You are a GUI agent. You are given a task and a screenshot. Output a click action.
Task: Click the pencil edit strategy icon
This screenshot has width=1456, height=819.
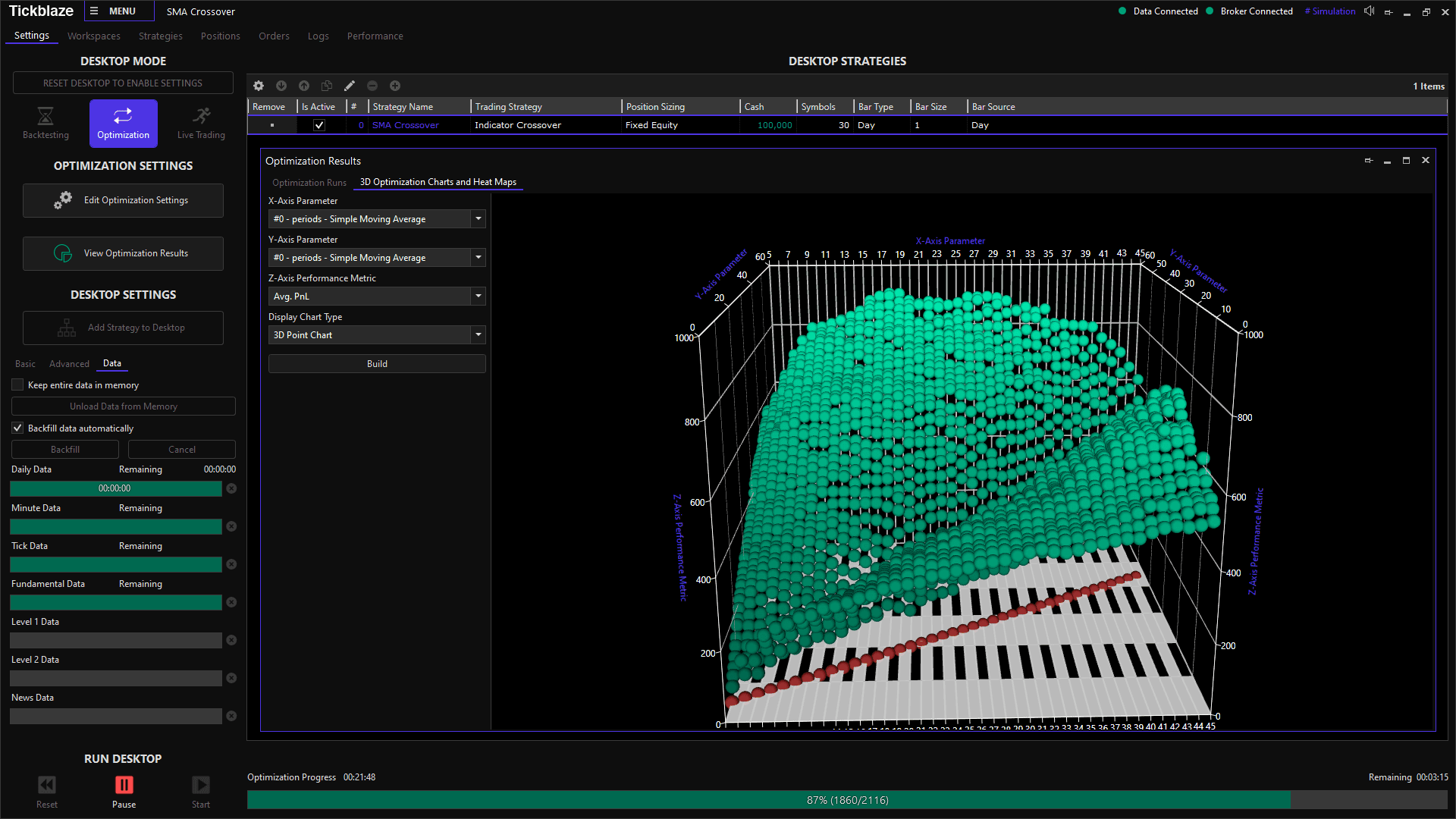coord(350,86)
